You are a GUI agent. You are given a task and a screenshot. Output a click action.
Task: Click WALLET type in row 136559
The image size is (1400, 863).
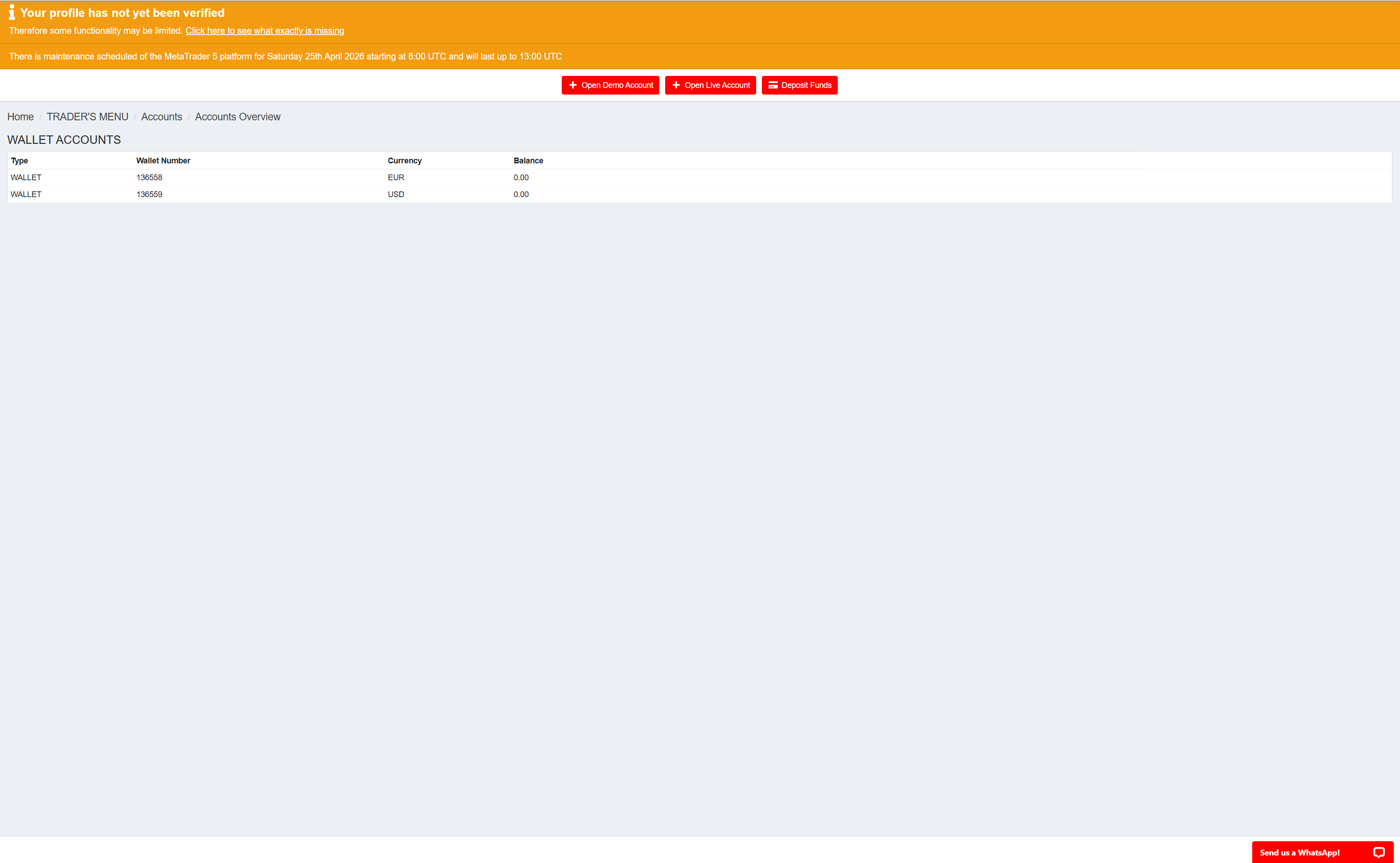[x=26, y=194]
